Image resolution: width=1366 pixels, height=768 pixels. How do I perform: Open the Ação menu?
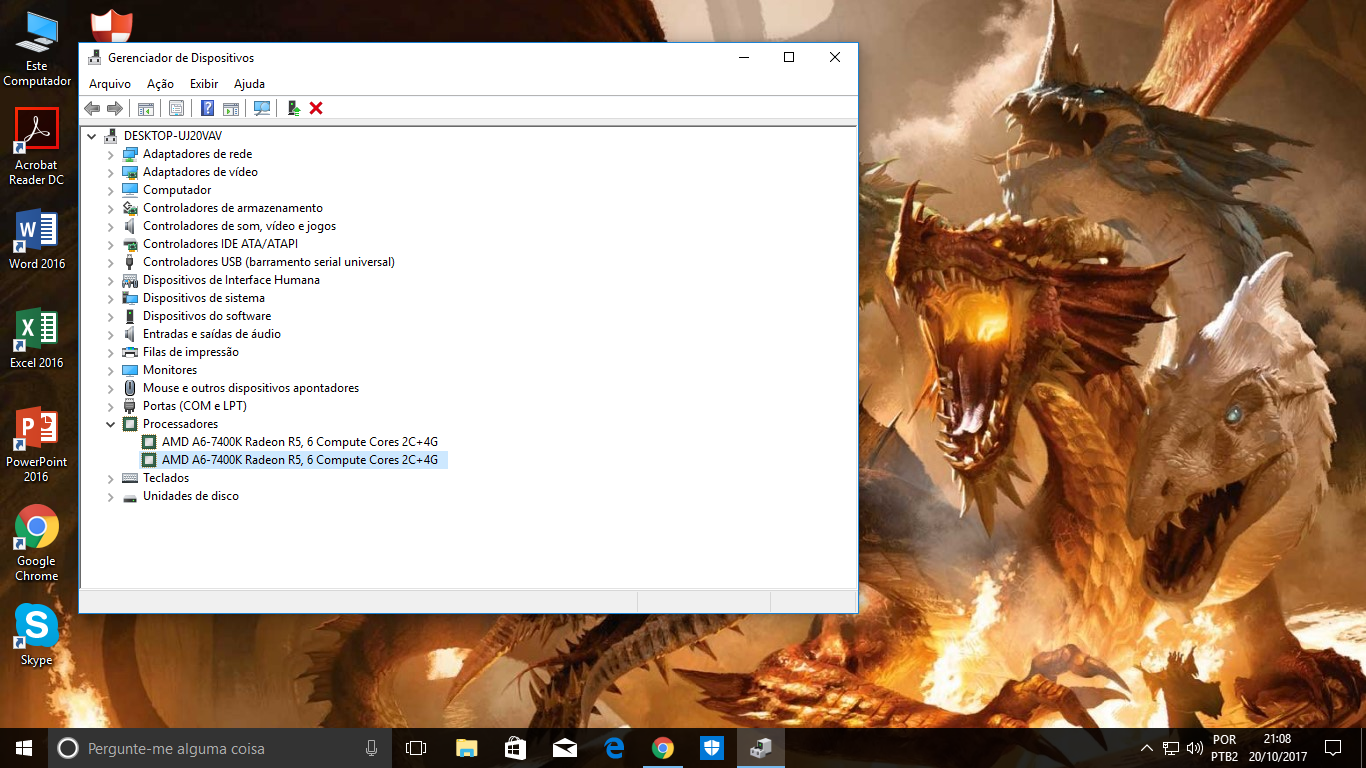click(160, 84)
